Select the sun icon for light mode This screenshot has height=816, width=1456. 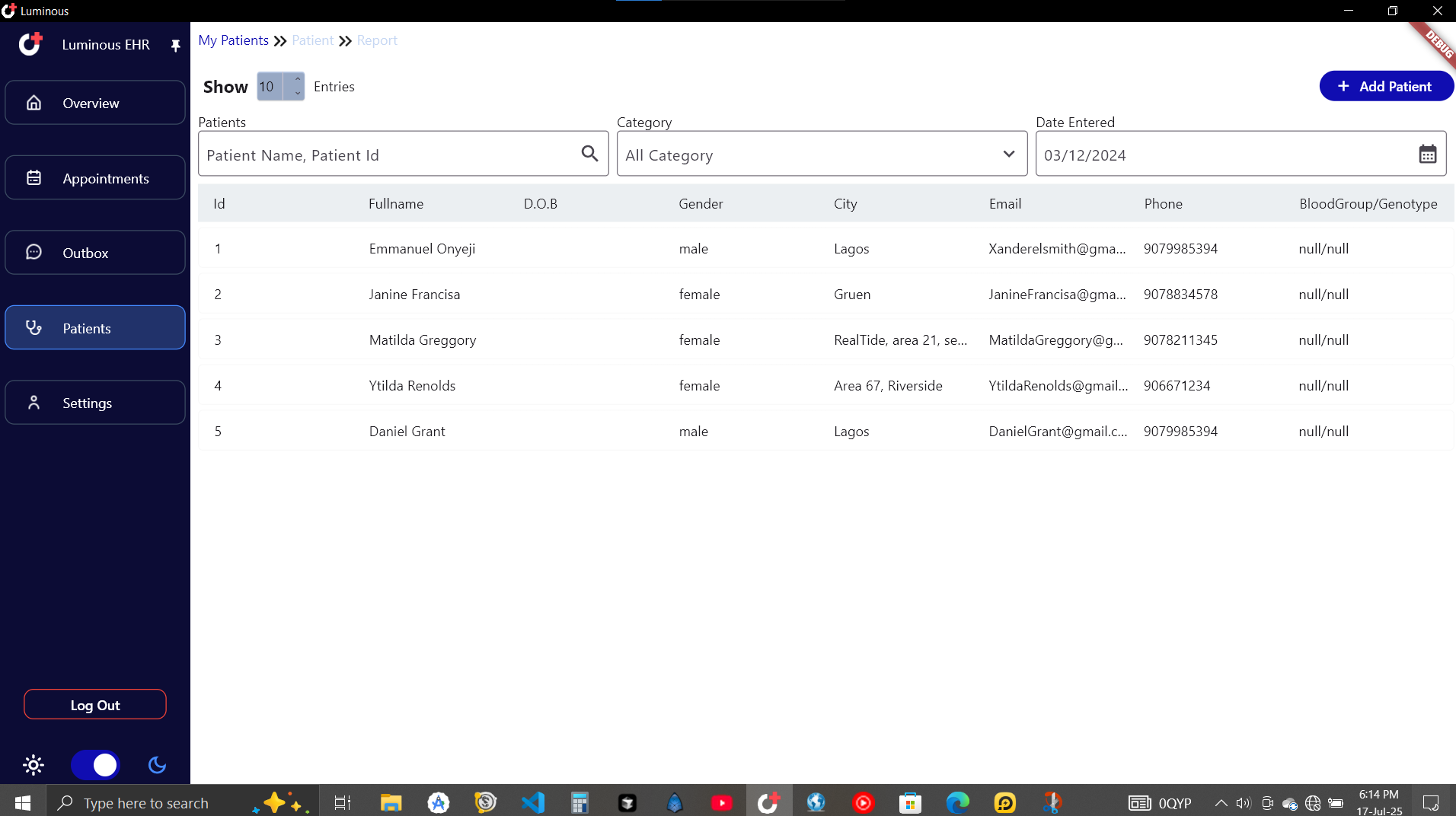point(34,764)
